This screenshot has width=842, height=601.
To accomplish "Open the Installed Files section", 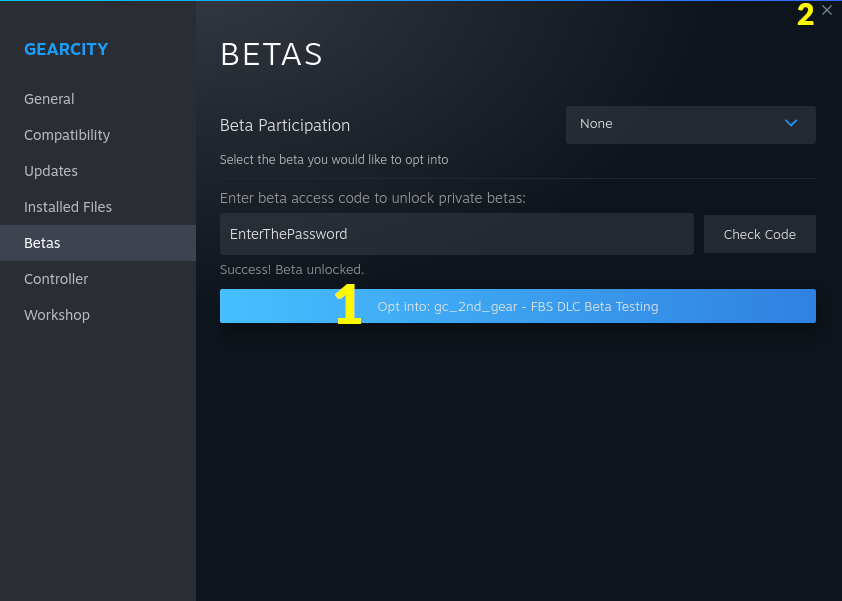I will click(x=68, y=207).
